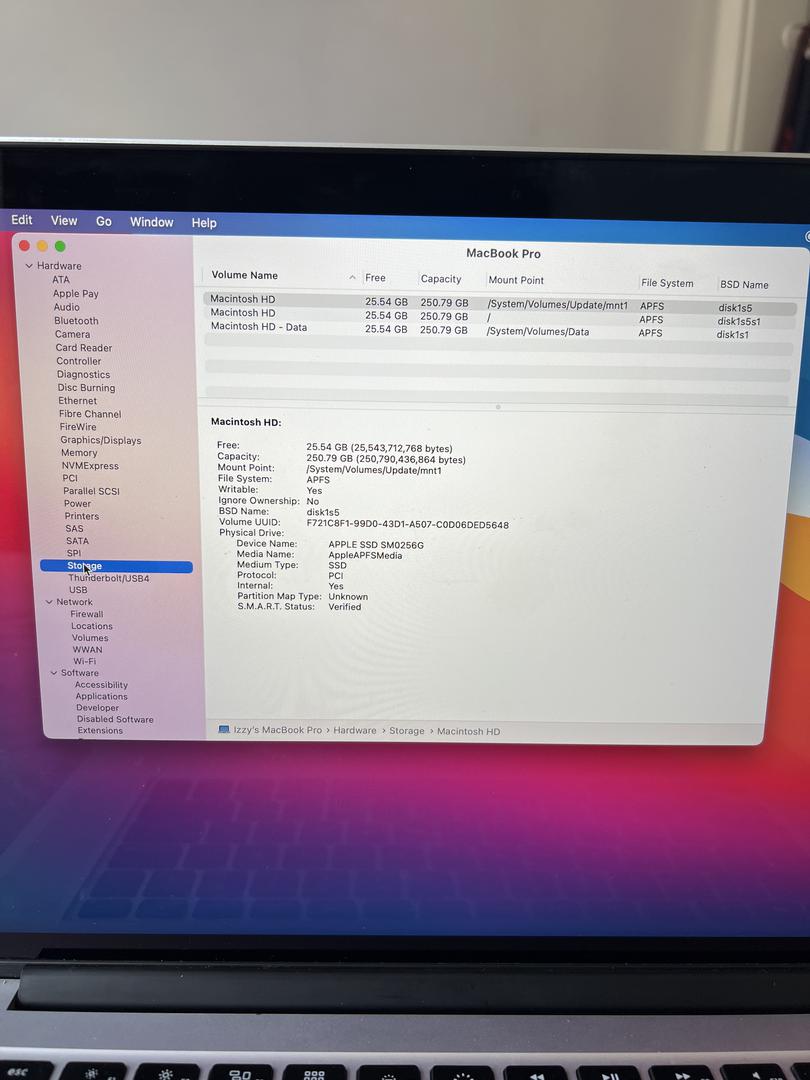Collapse the Network section chevron in sidebar
The width and height of the screenshot is (810, 1080).
pos(49,602)
